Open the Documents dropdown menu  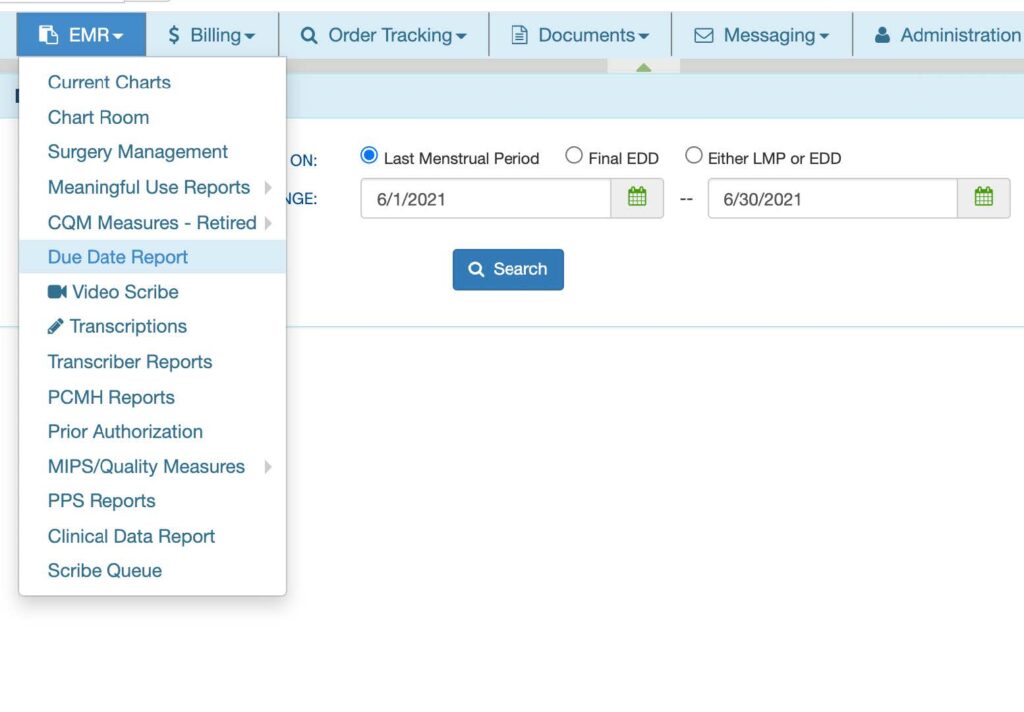click(x=580, y=35)
